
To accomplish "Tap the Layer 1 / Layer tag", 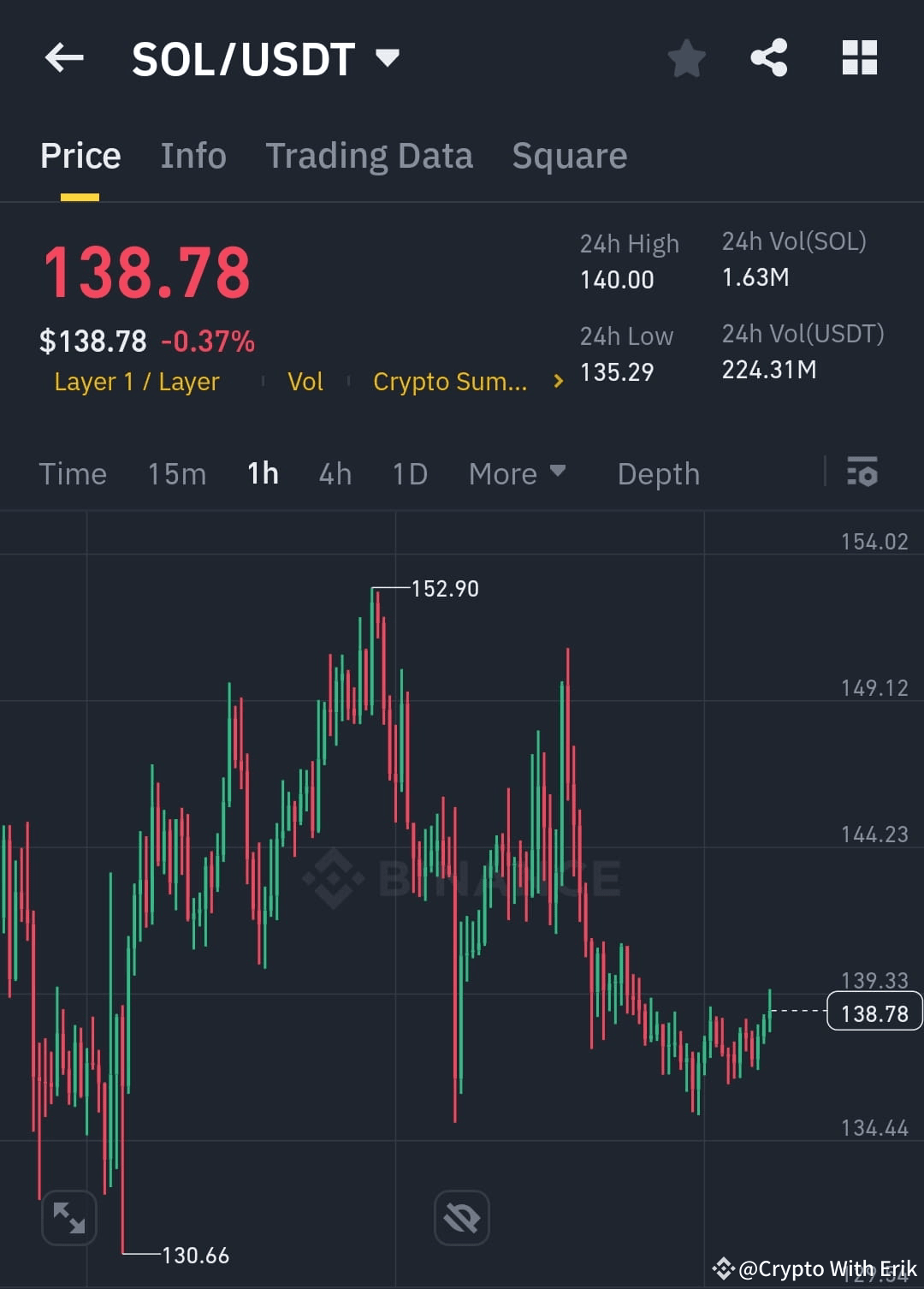I will 136,382.
